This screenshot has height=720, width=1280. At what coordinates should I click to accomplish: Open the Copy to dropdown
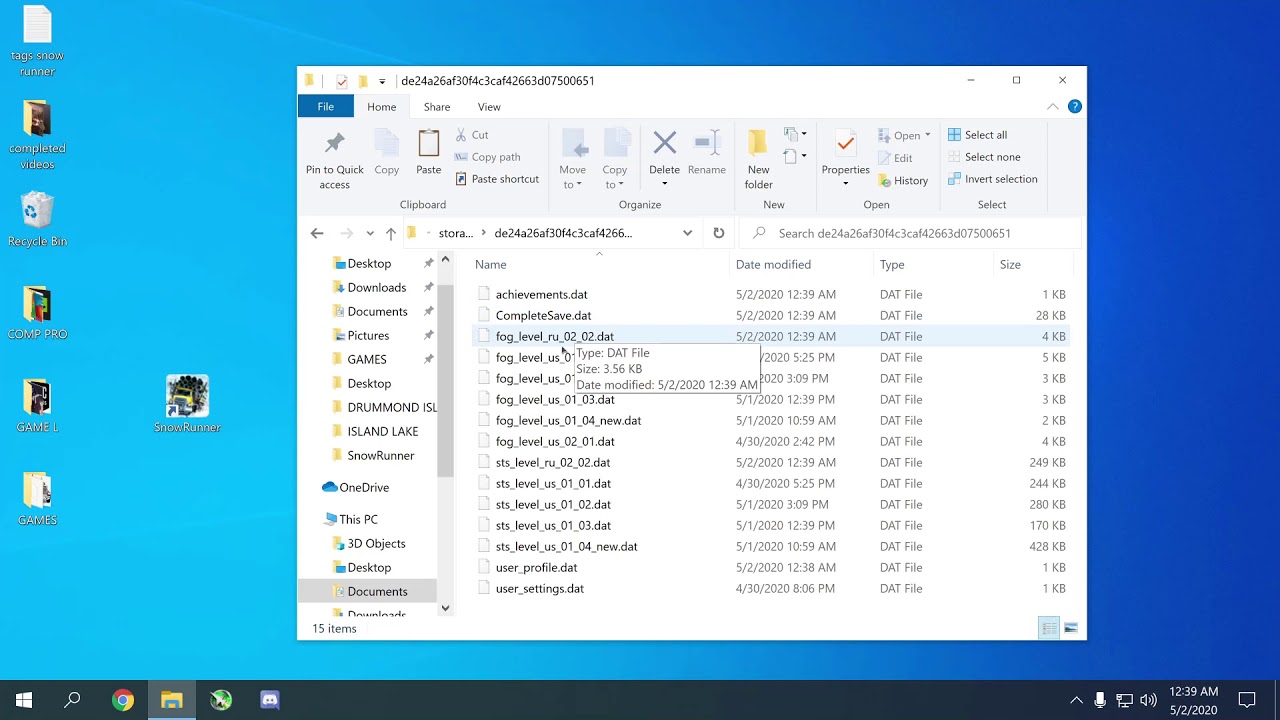tap(615, 177)
